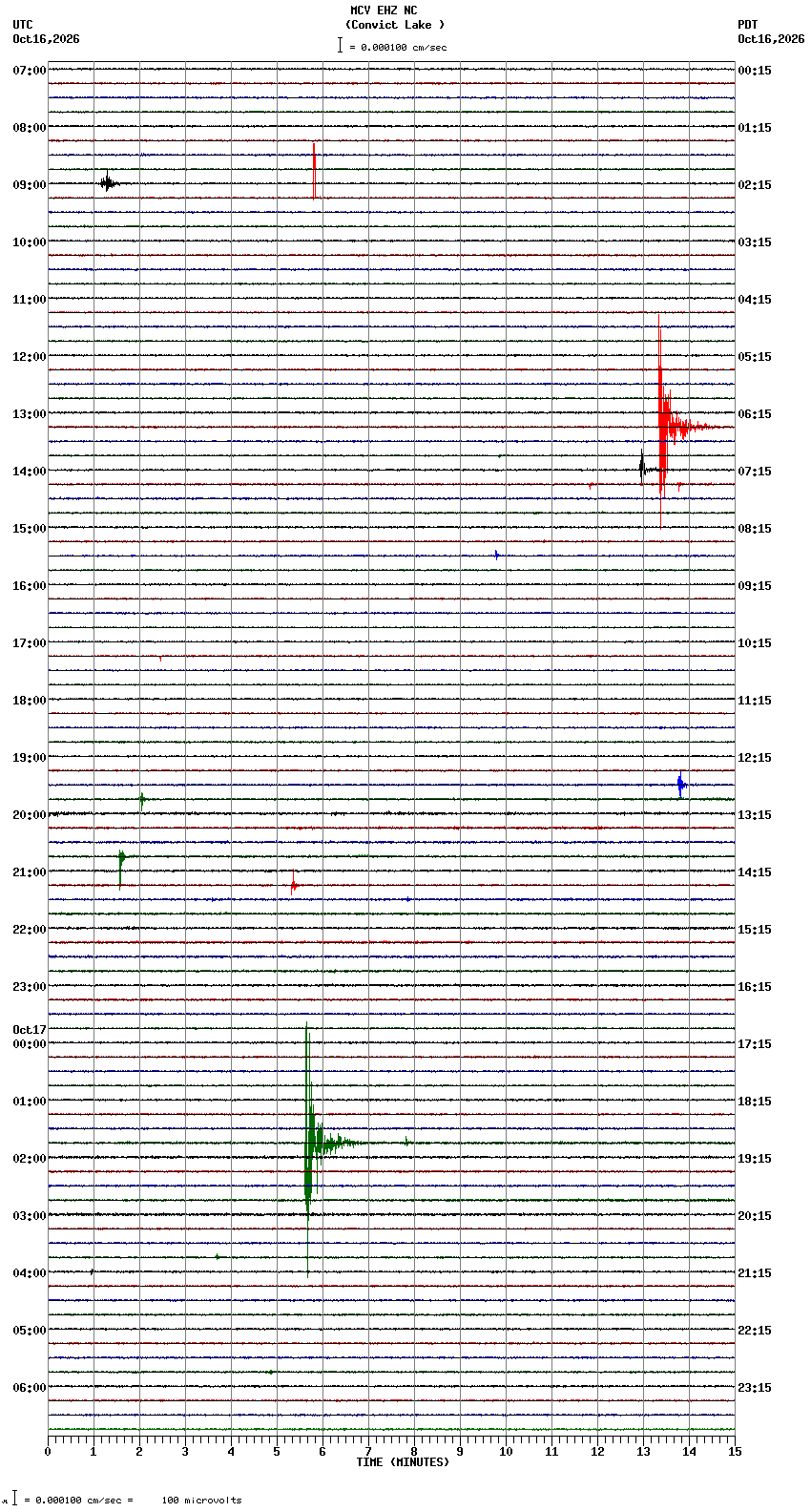Click the 09:00 UTC time label

[x=30, y=185]
